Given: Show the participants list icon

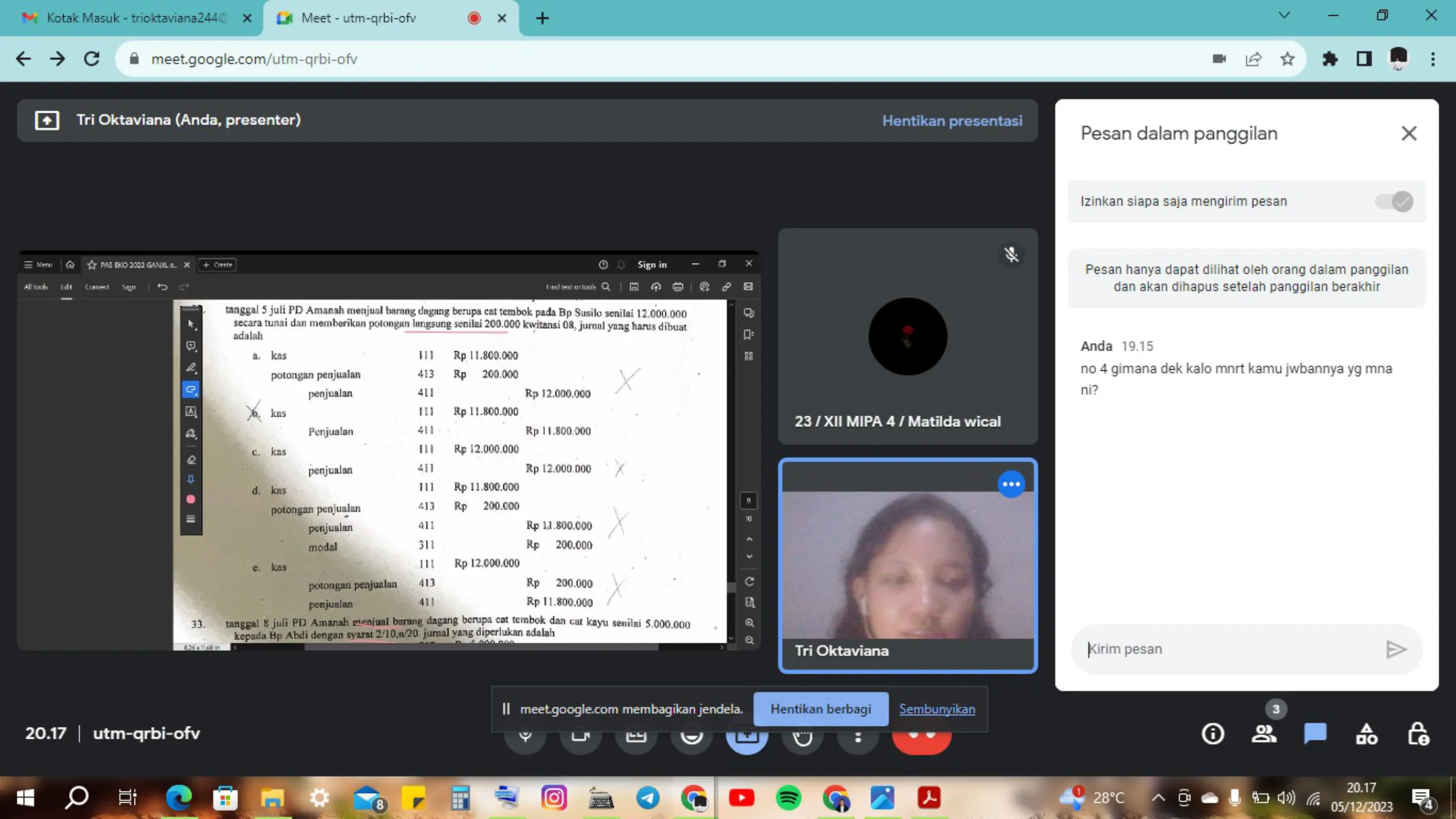Looking at the screenshot, I should click(1264, 734).
